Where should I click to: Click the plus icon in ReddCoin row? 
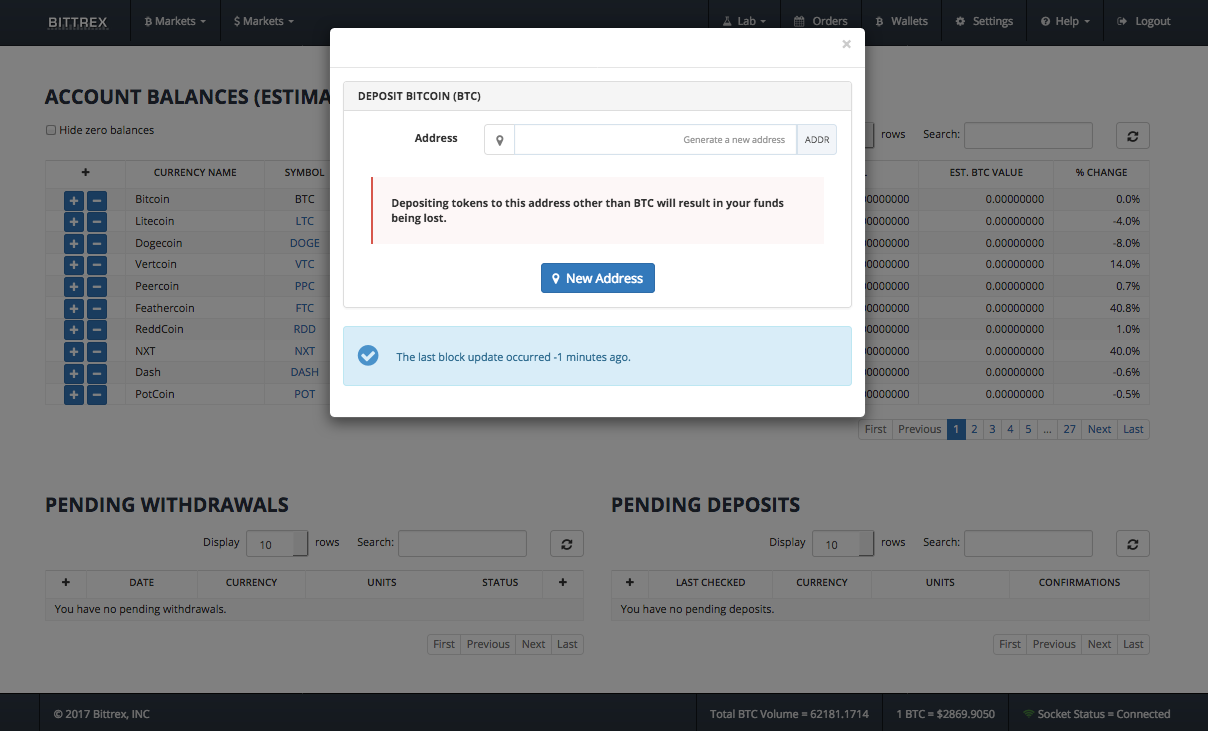74,330
